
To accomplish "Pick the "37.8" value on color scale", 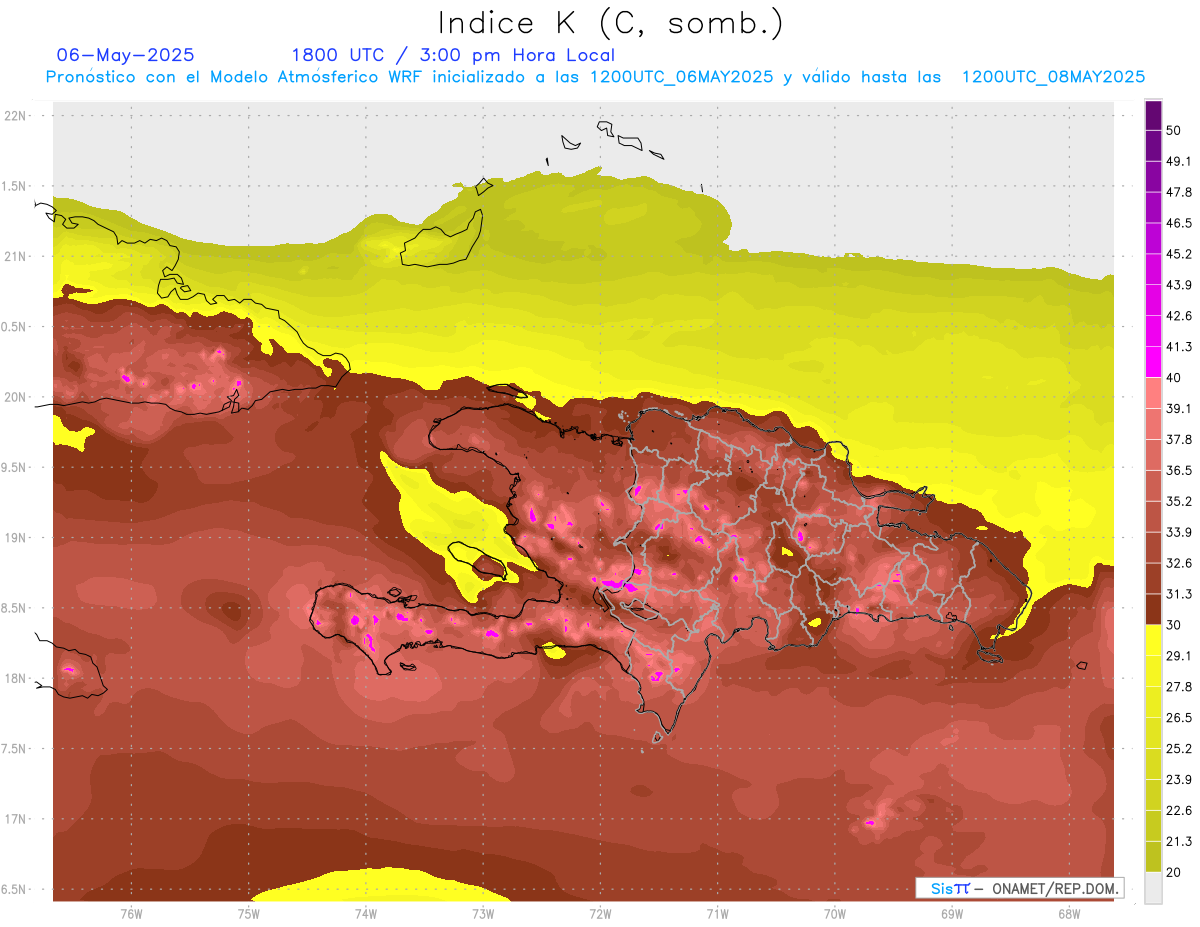I will click(x=1179, y=439).
